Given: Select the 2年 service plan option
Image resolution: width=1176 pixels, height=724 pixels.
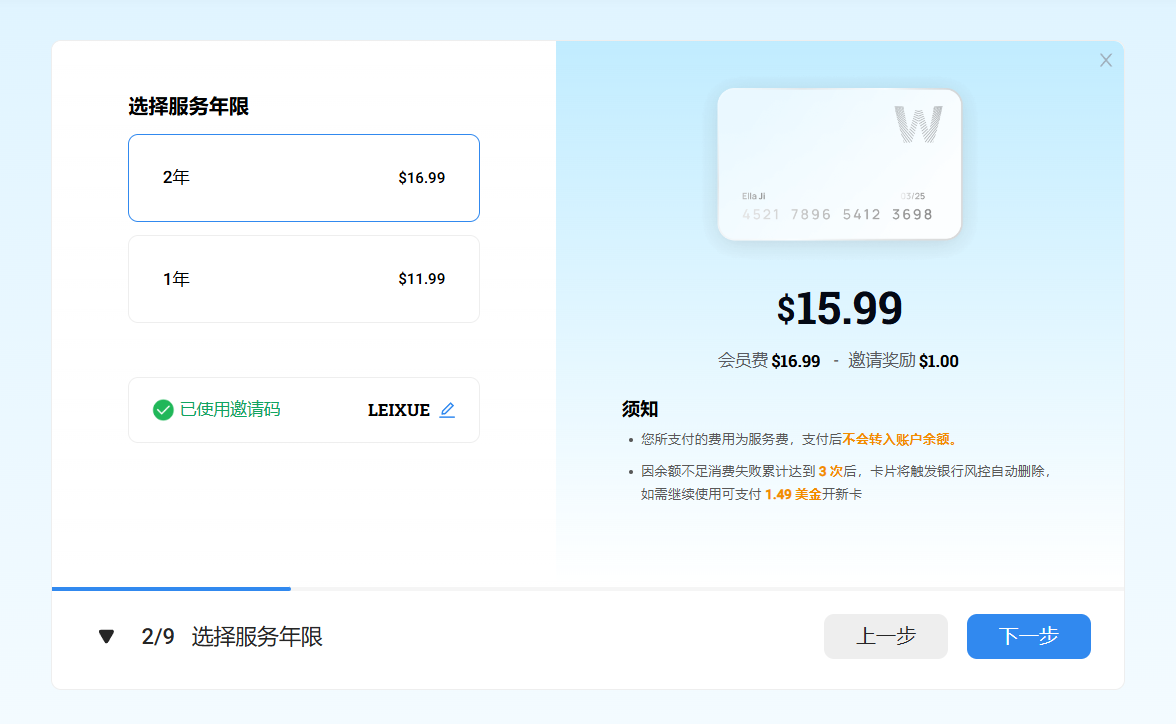Looking at the screenshot, I should [x=303, y=178].
